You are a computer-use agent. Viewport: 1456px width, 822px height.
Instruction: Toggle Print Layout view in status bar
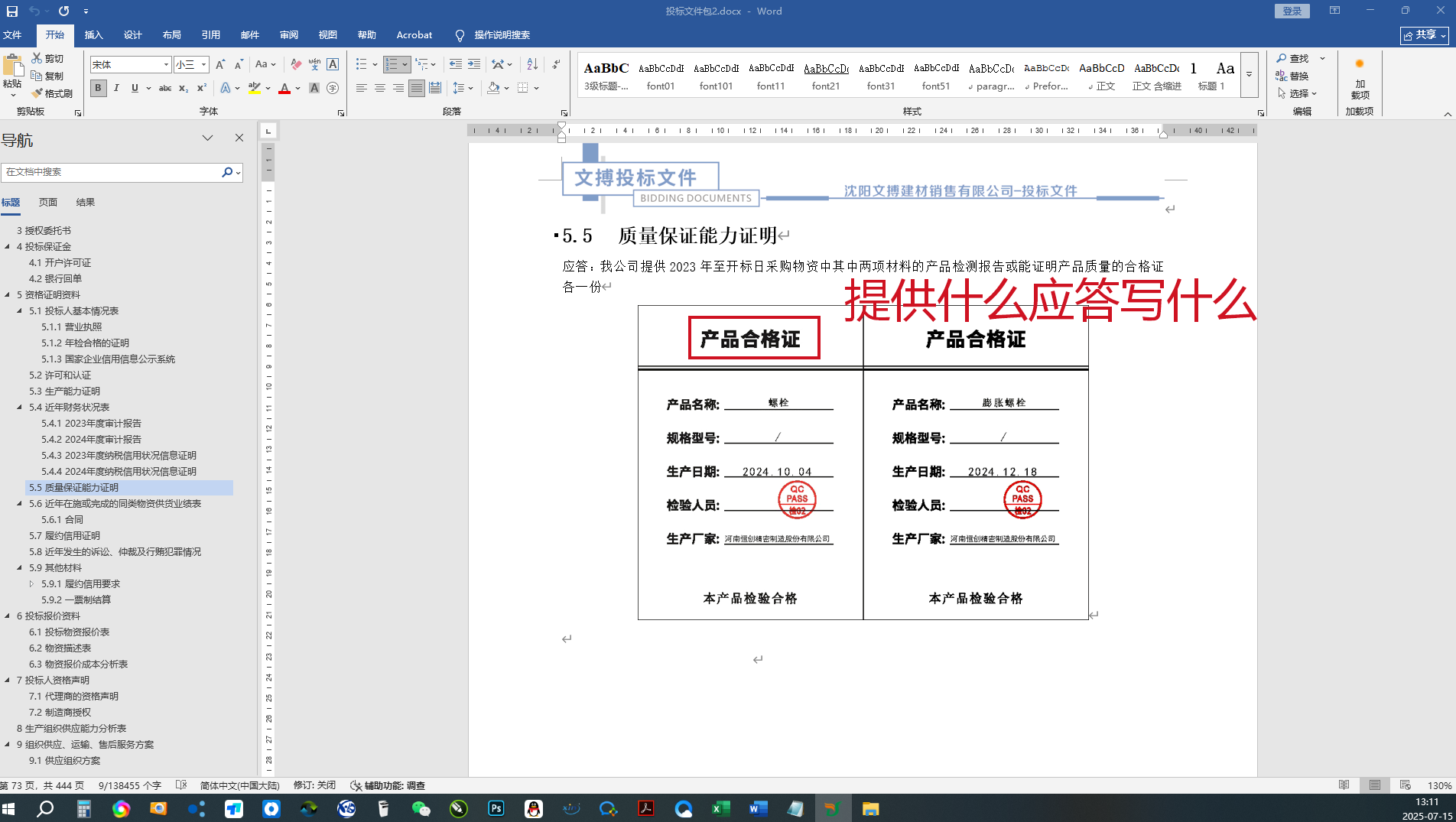1375,785
